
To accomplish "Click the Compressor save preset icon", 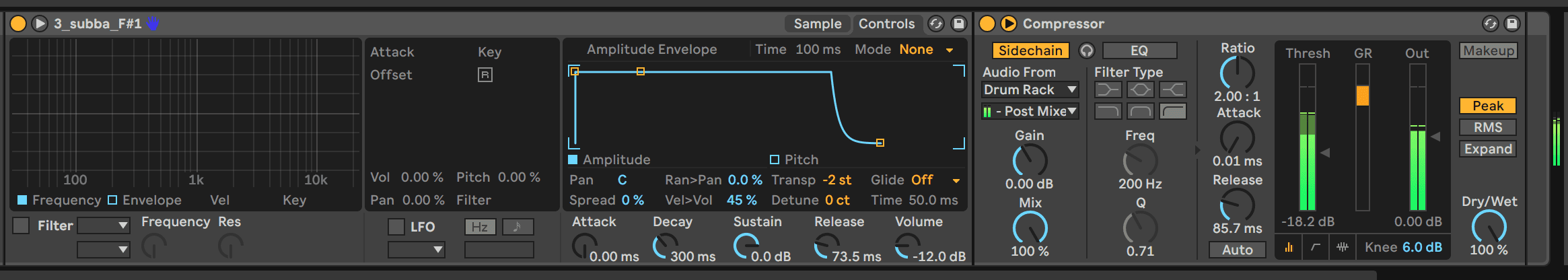I will pos(1512,24).
